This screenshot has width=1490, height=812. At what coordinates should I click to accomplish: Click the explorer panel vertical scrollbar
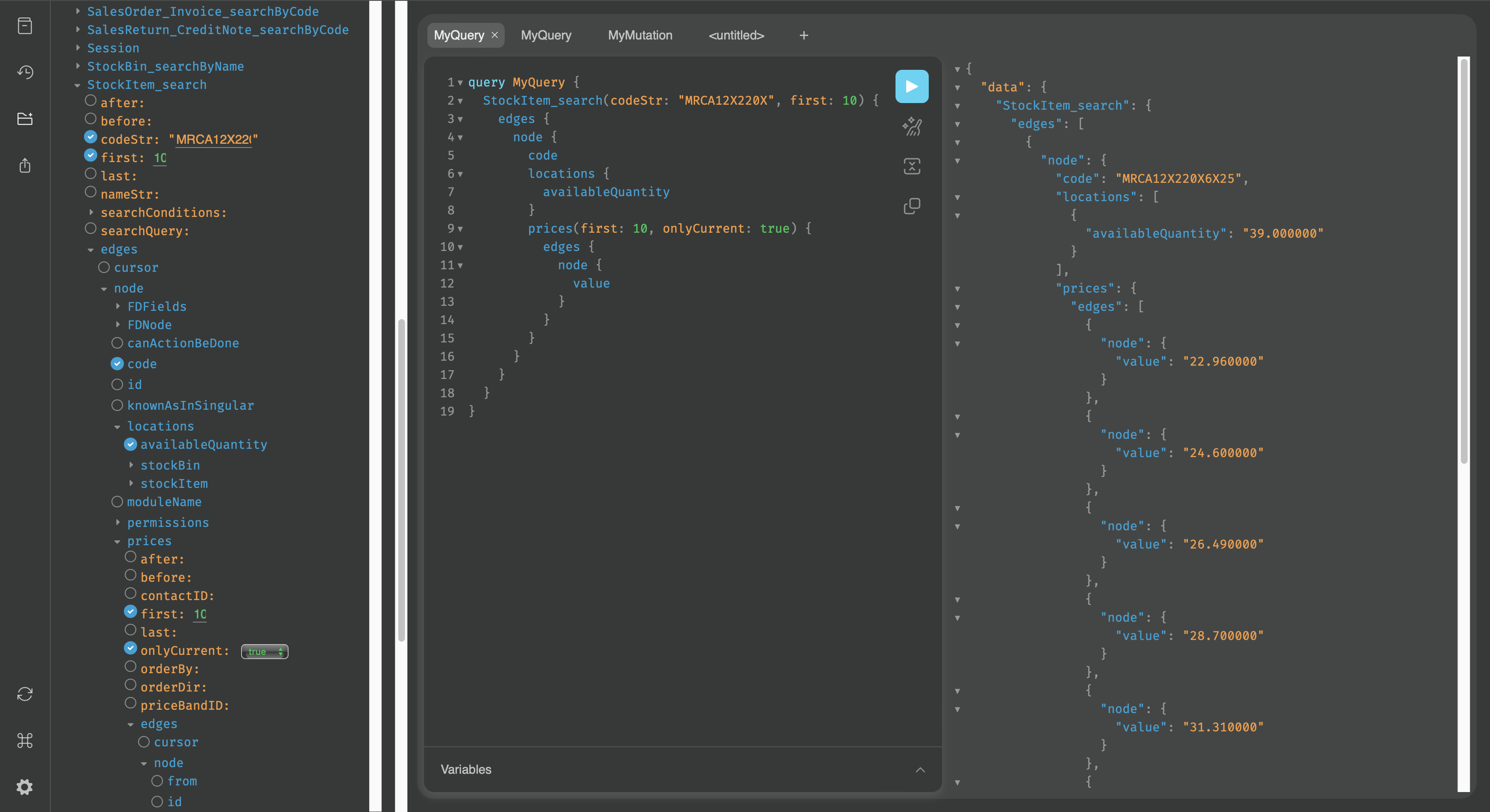402,480
